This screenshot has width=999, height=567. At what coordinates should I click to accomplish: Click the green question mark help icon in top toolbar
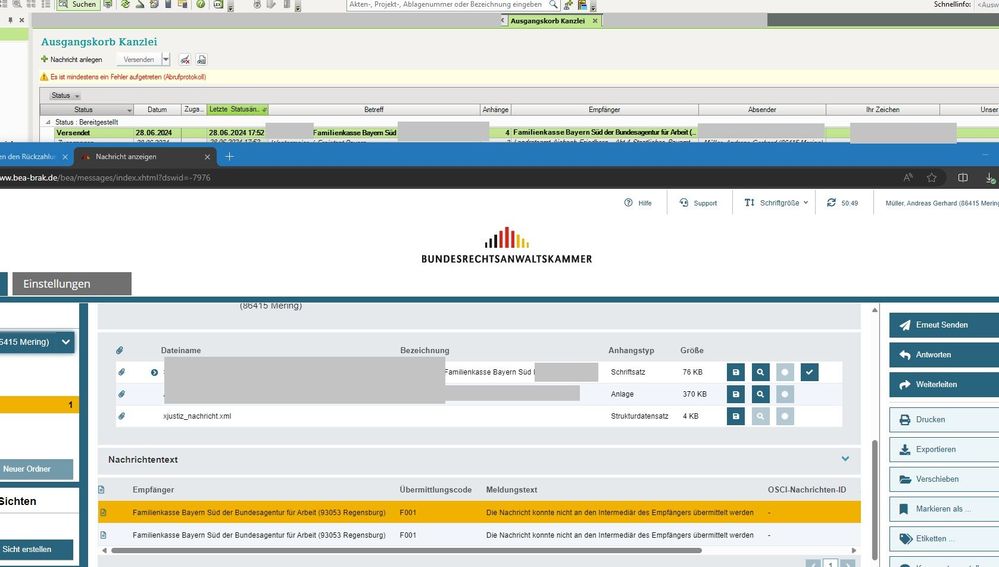(201, 4)
